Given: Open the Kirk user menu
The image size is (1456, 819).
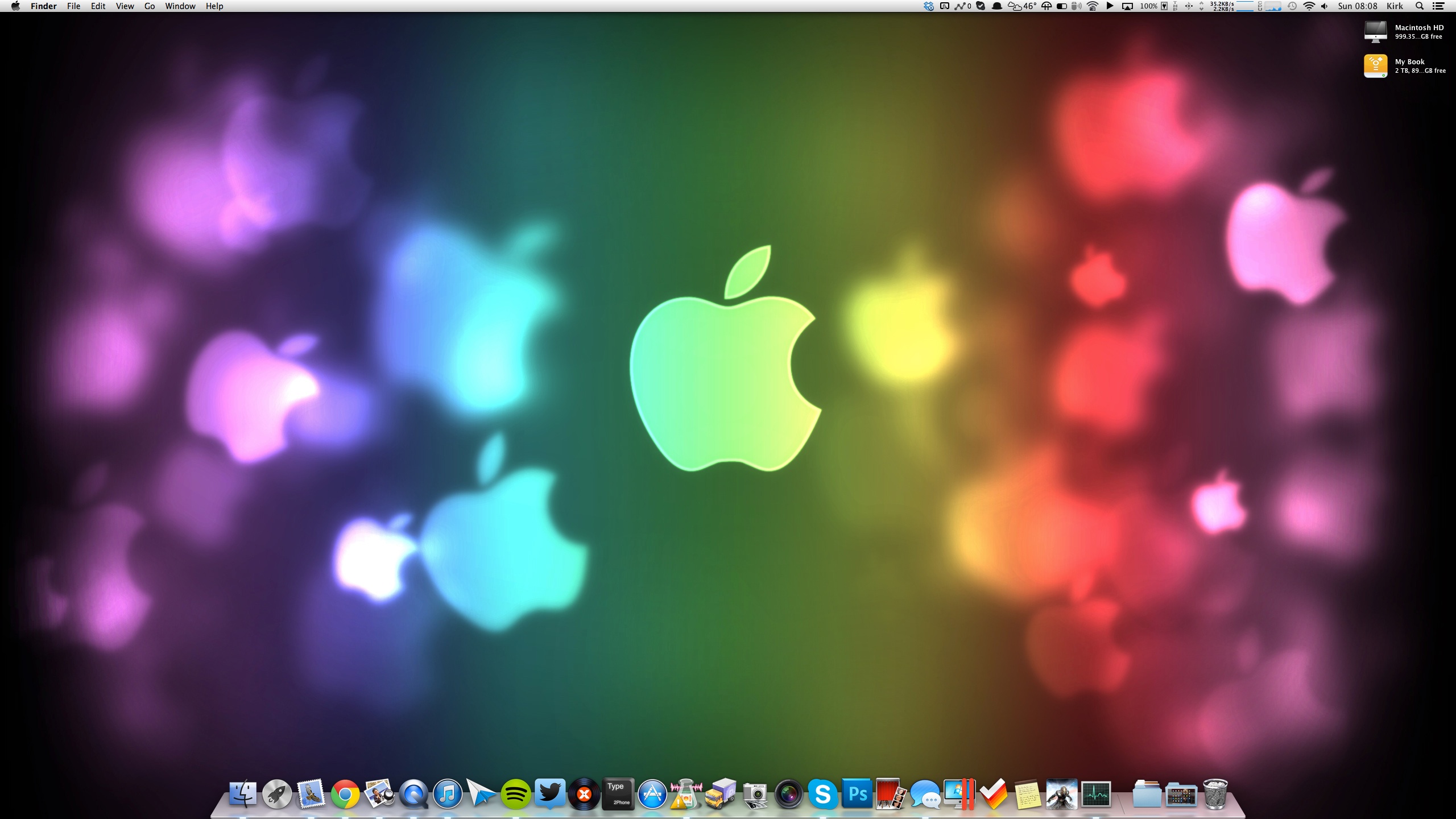Looking at the screenshot, I should tap(1395, 6).
